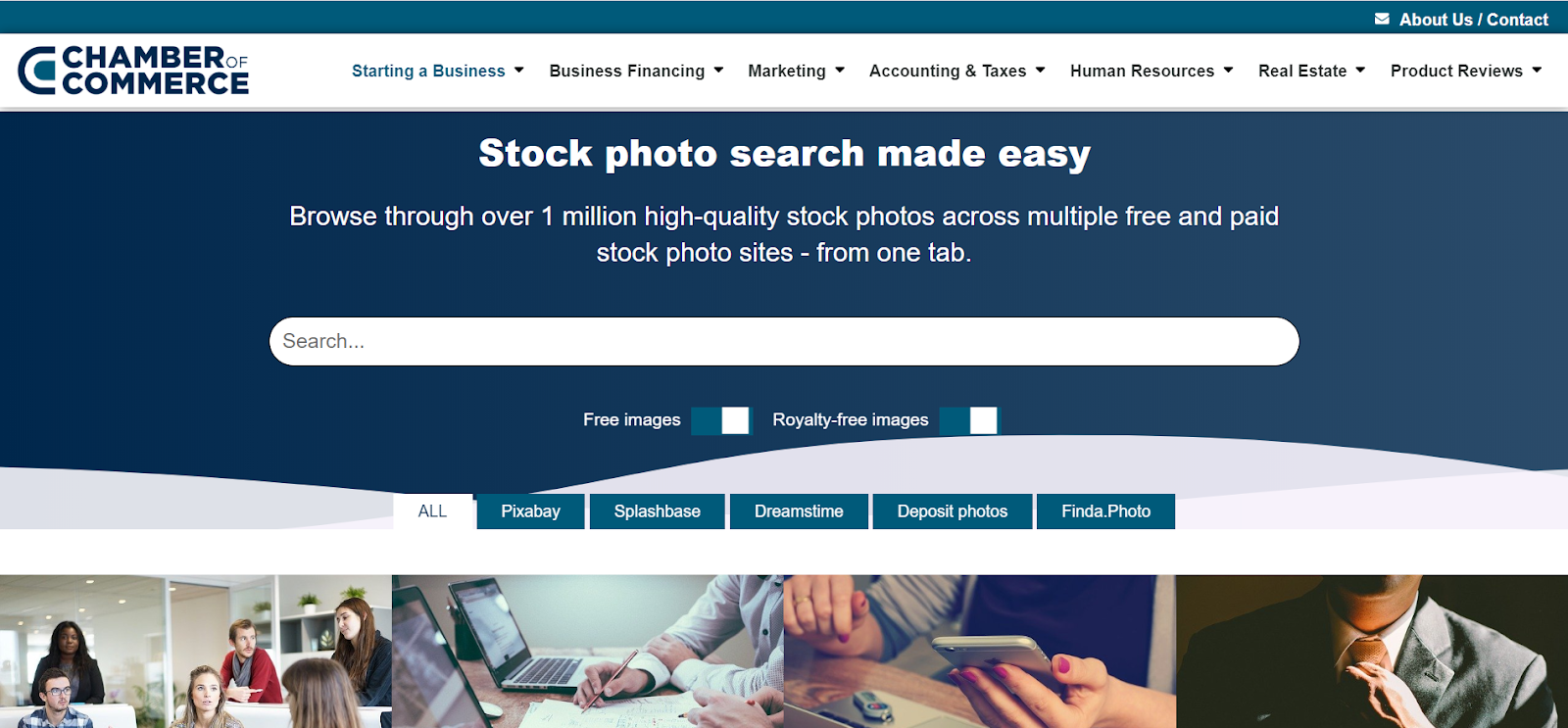
Task: Toggle the Free images switch
Action: click(x=720, y=420)
